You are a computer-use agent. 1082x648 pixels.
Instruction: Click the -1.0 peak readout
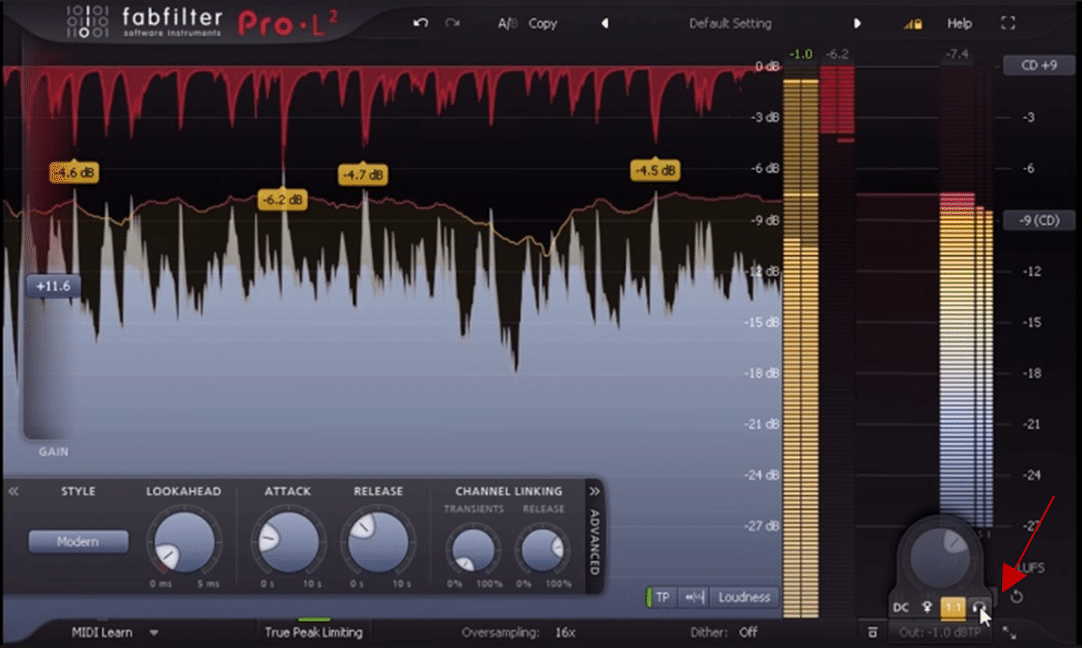tap(801, 54)
